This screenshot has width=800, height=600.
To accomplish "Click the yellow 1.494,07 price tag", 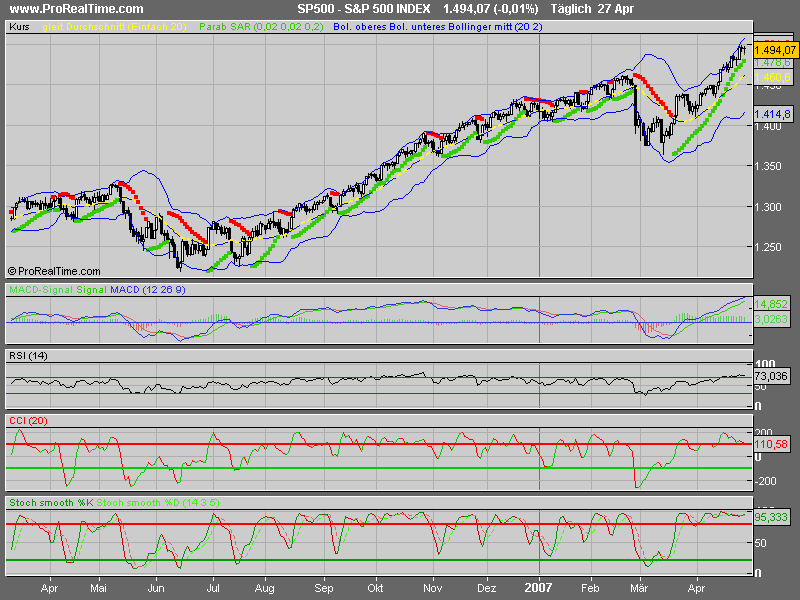I will (x=774, y=50).
